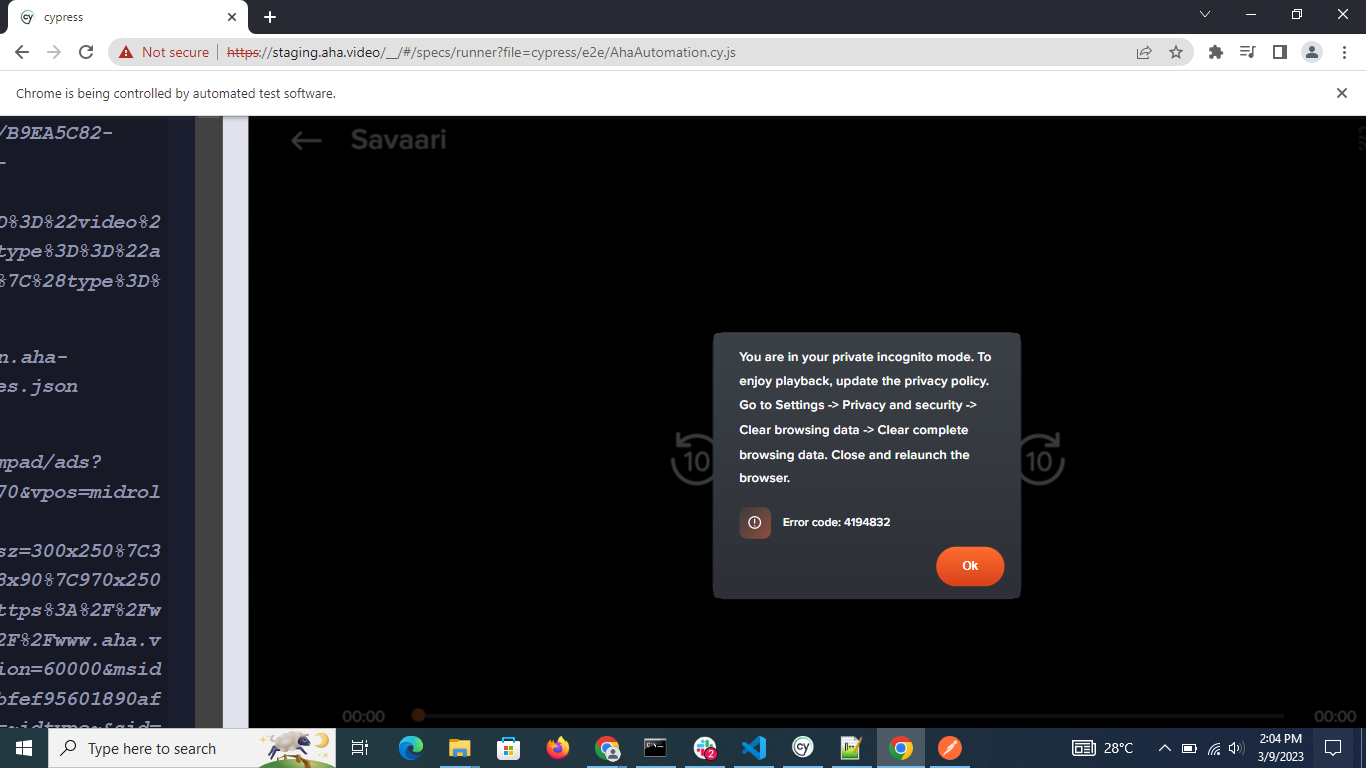This screenshot has height=768, width=1366.
Task: Open a new tab with plus button
Action: [x=270, y=17]
